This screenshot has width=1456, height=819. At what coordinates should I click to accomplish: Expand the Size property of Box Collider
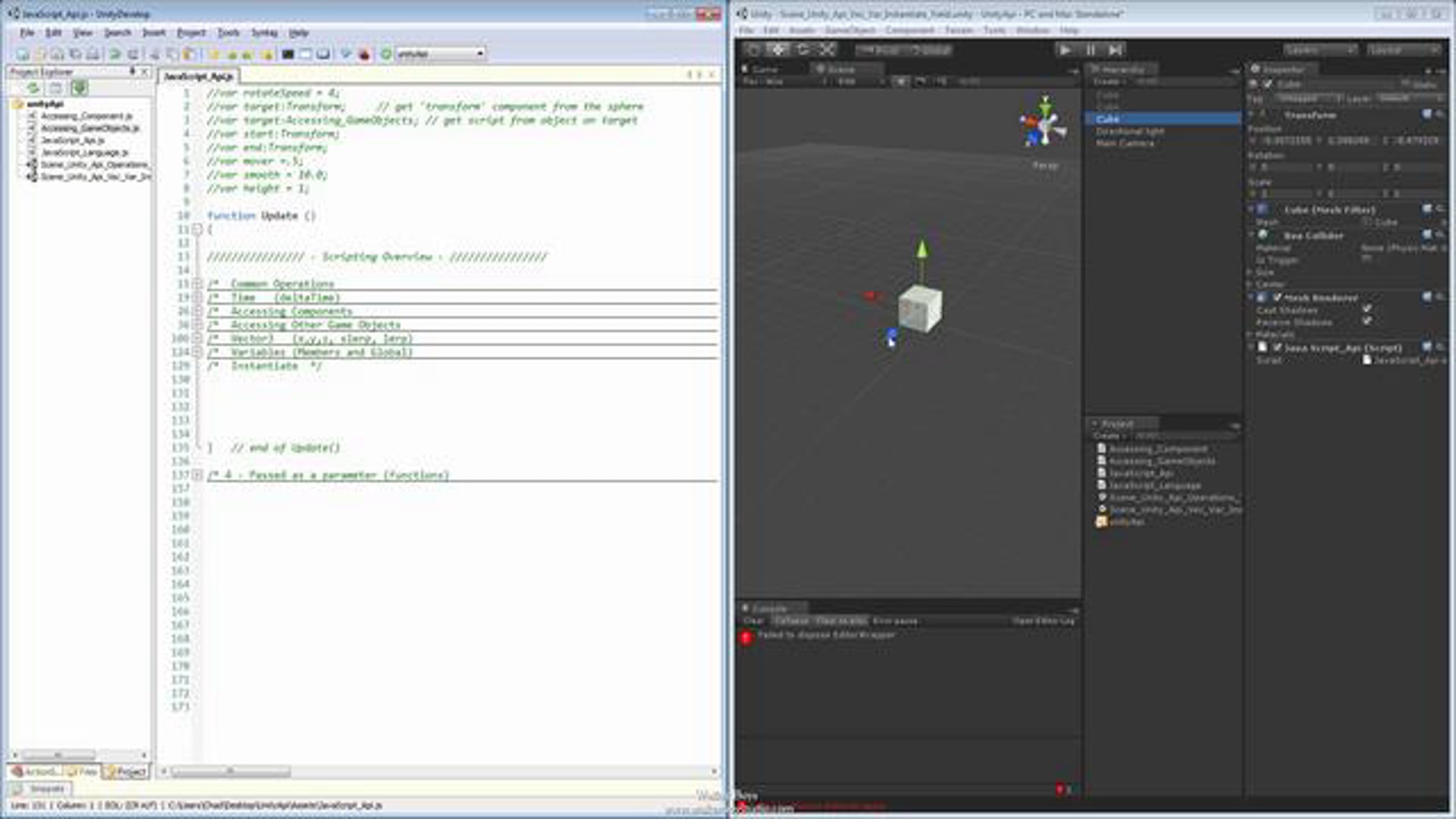(x=1250, y=272)
